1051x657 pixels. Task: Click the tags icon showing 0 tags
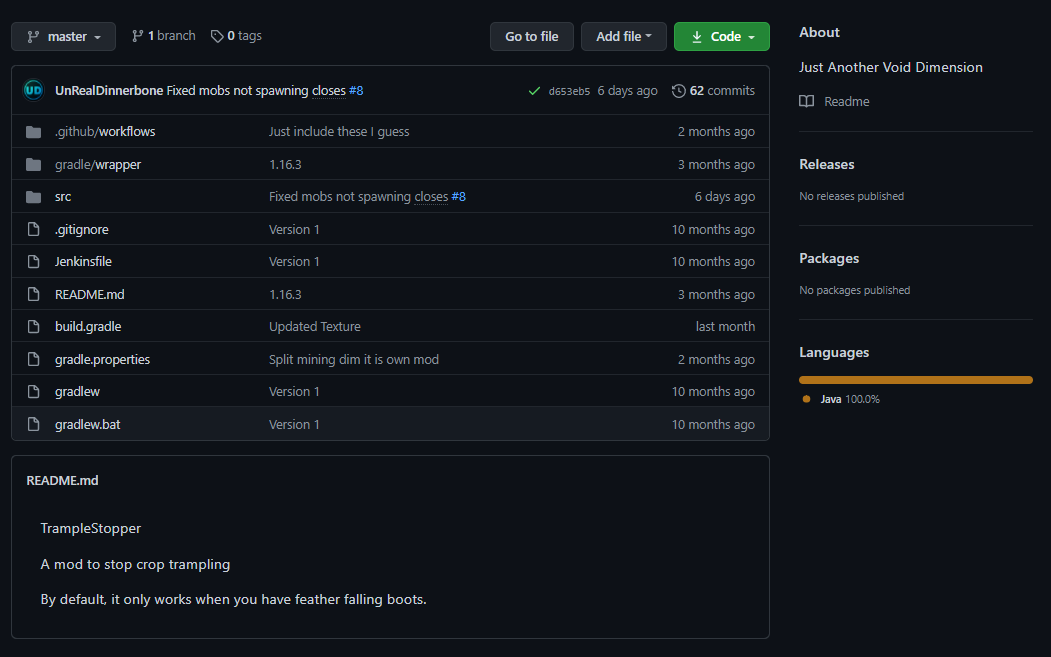tap(217, 35)
